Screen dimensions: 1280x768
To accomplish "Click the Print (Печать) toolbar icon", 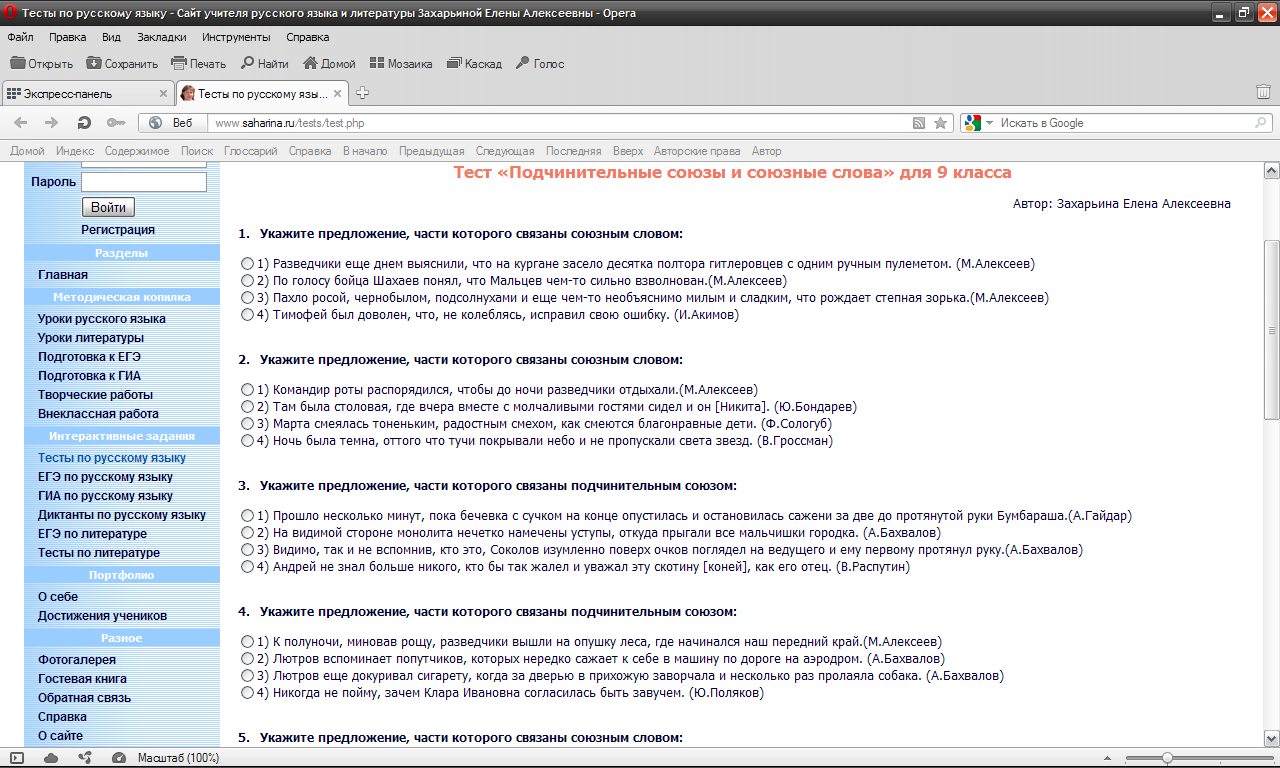I will (179, 63).
